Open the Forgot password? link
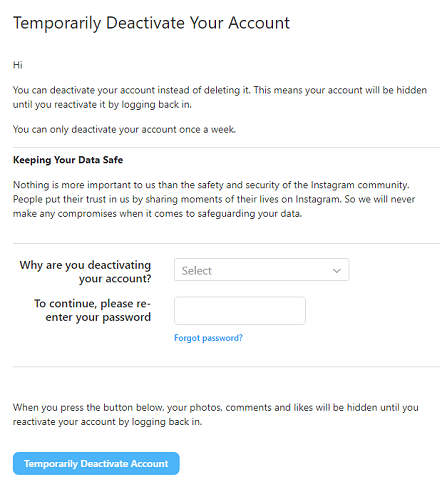This screenshot has height=482, width=442. click(x=208, y=338)
